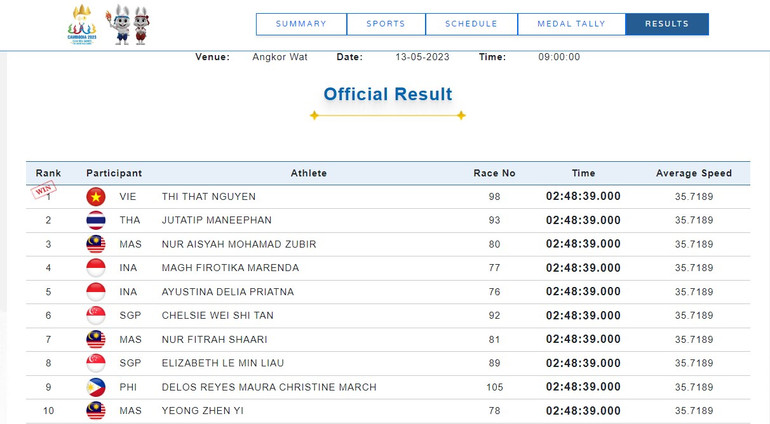Click the Average Speed column header
770x424 pixels.
693,173
